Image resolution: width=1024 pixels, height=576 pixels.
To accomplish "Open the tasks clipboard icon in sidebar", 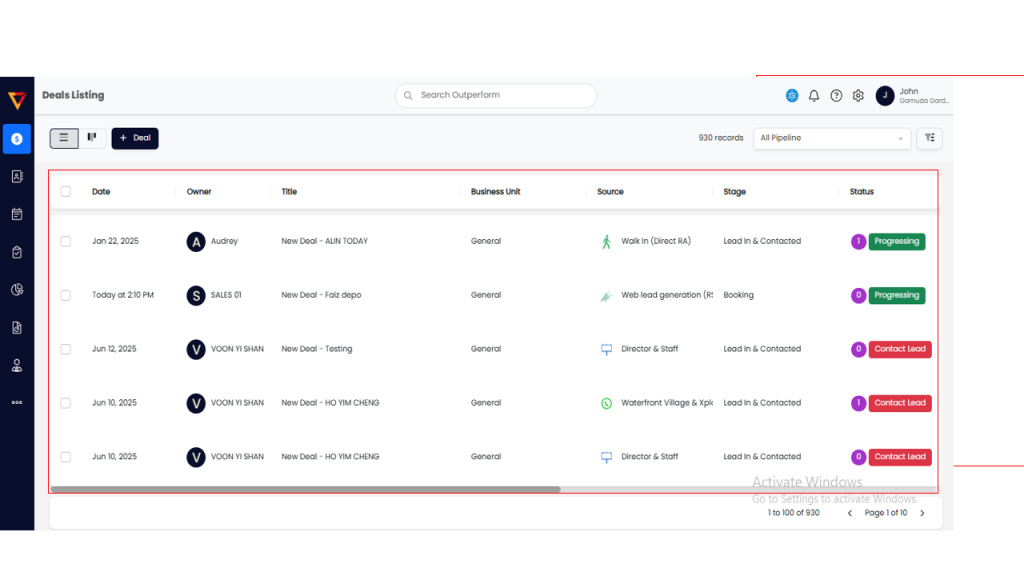I will [x=16, y=252].
